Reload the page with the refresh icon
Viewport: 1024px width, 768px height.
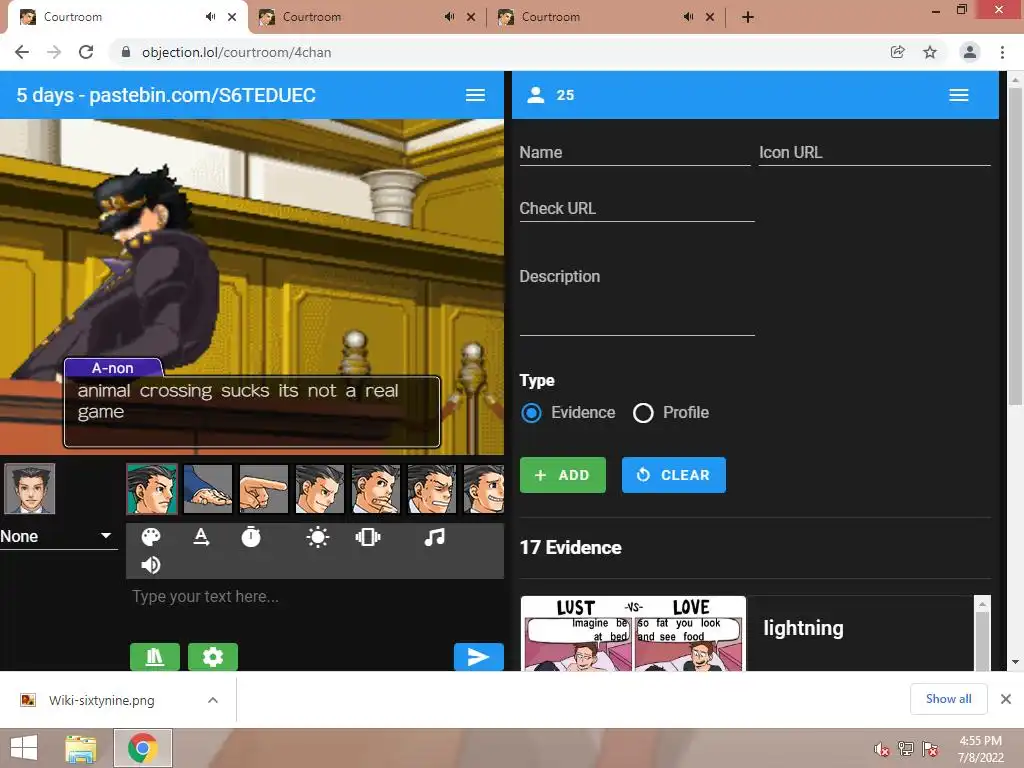coord(86,52)
